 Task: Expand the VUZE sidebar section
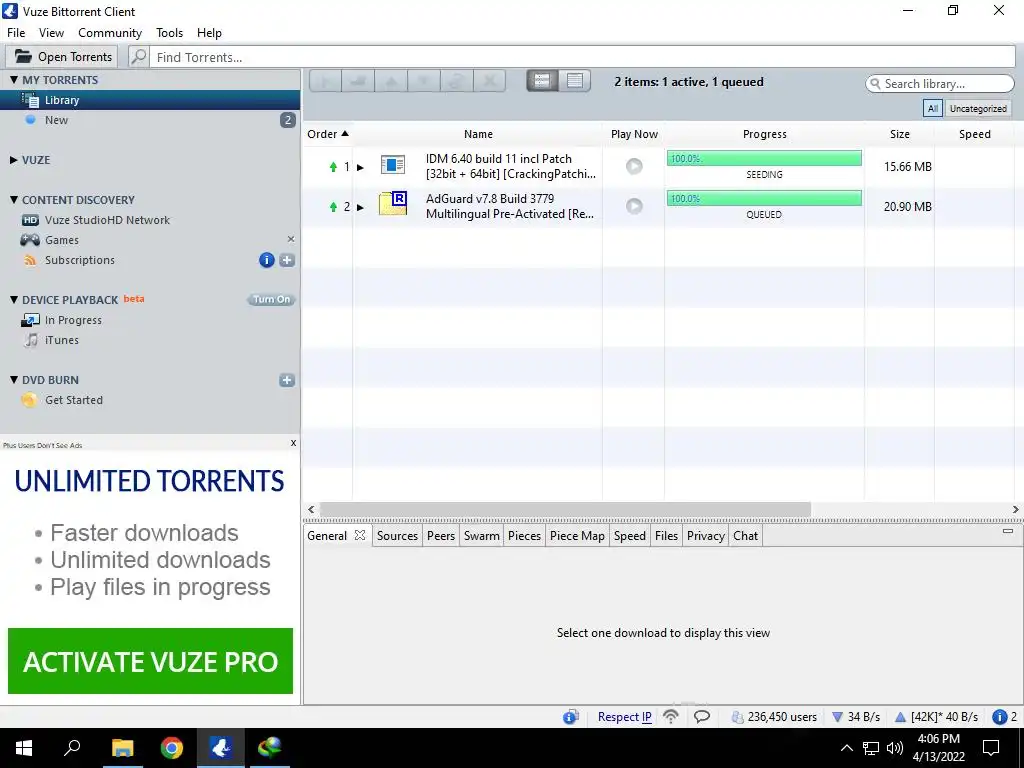(x=14, y=159)
